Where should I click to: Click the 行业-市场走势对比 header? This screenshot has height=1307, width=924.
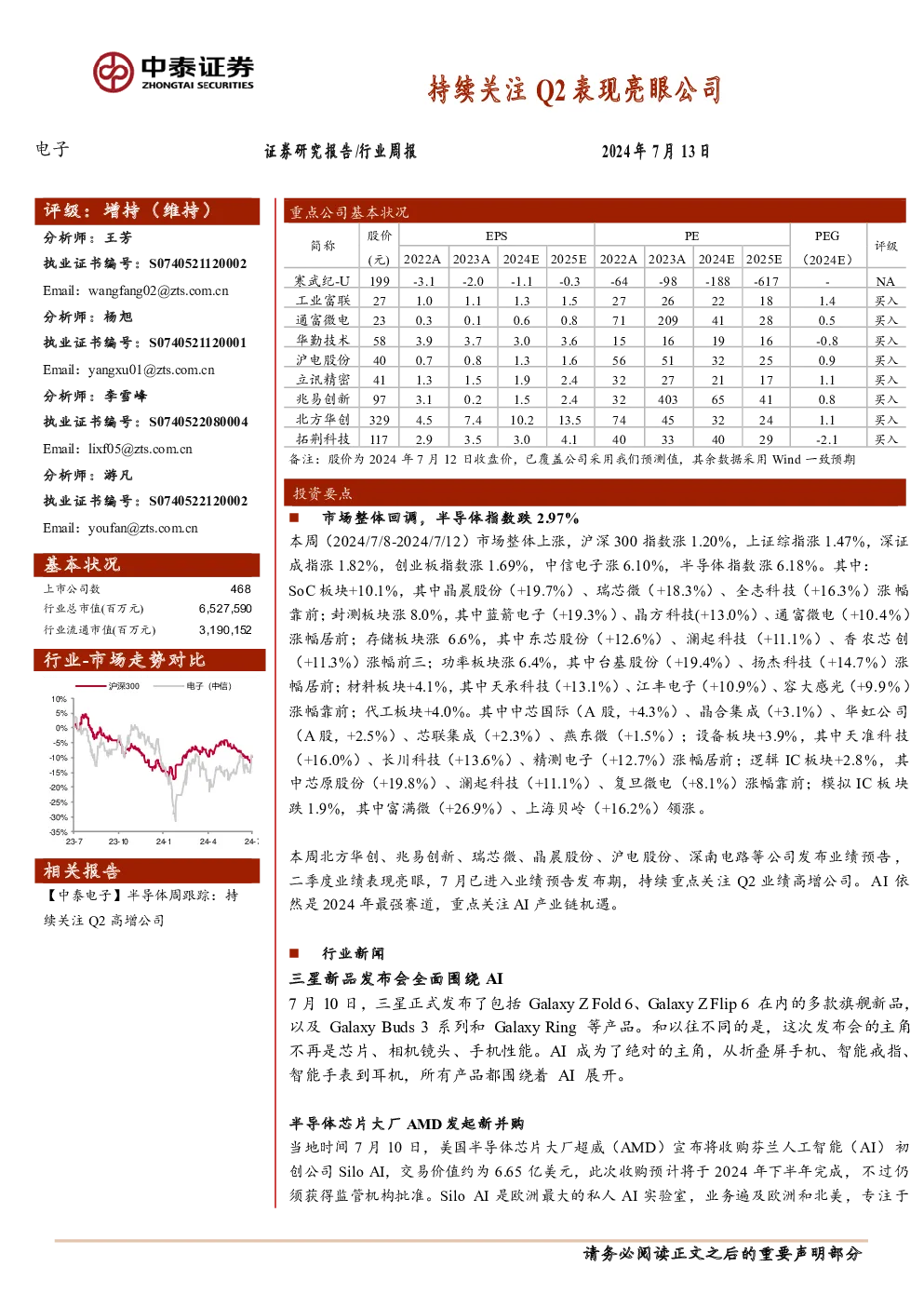pyautogui.click(x=150, y=660)
